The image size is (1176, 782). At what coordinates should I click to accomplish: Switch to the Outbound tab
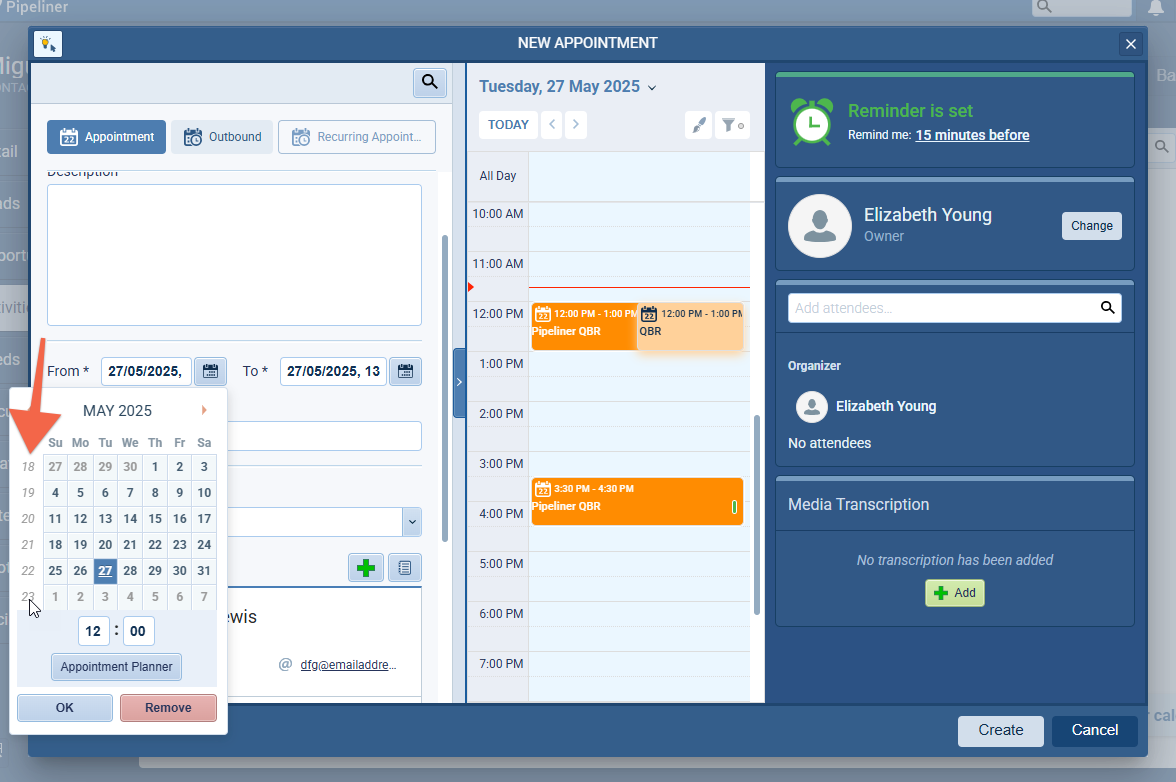coord(222,137)
